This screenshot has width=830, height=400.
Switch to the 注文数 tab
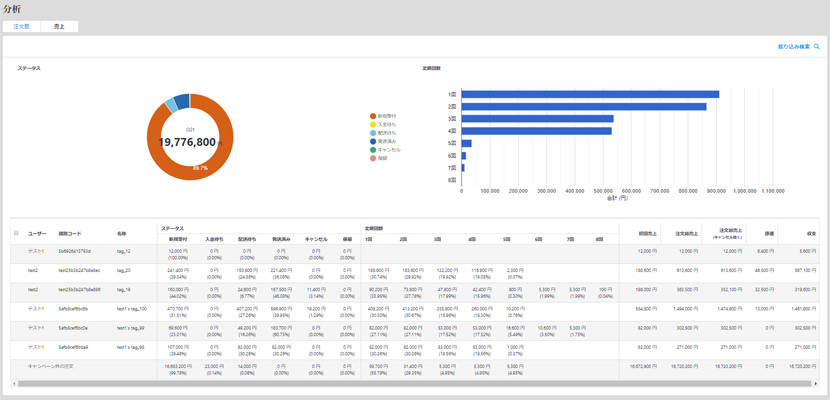pyautogui.click(x=21, y=26)
